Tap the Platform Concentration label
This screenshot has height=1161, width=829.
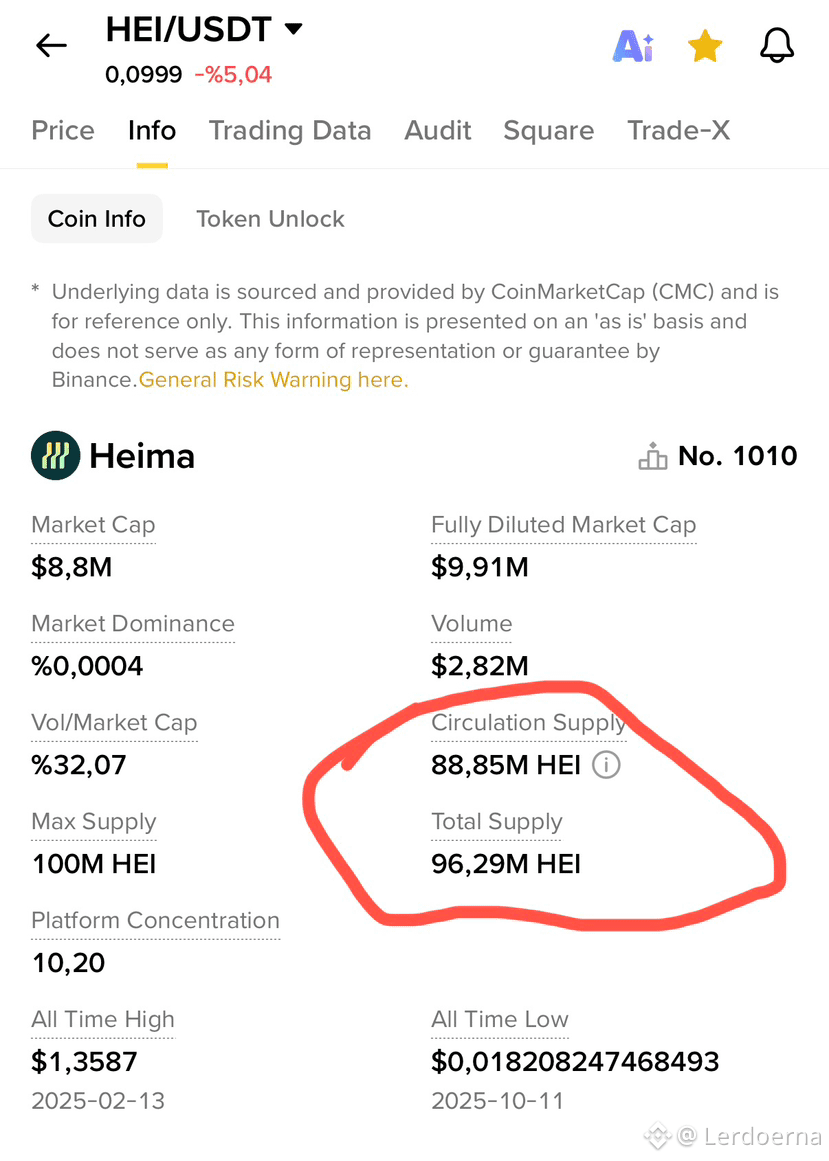coord(155,920)
